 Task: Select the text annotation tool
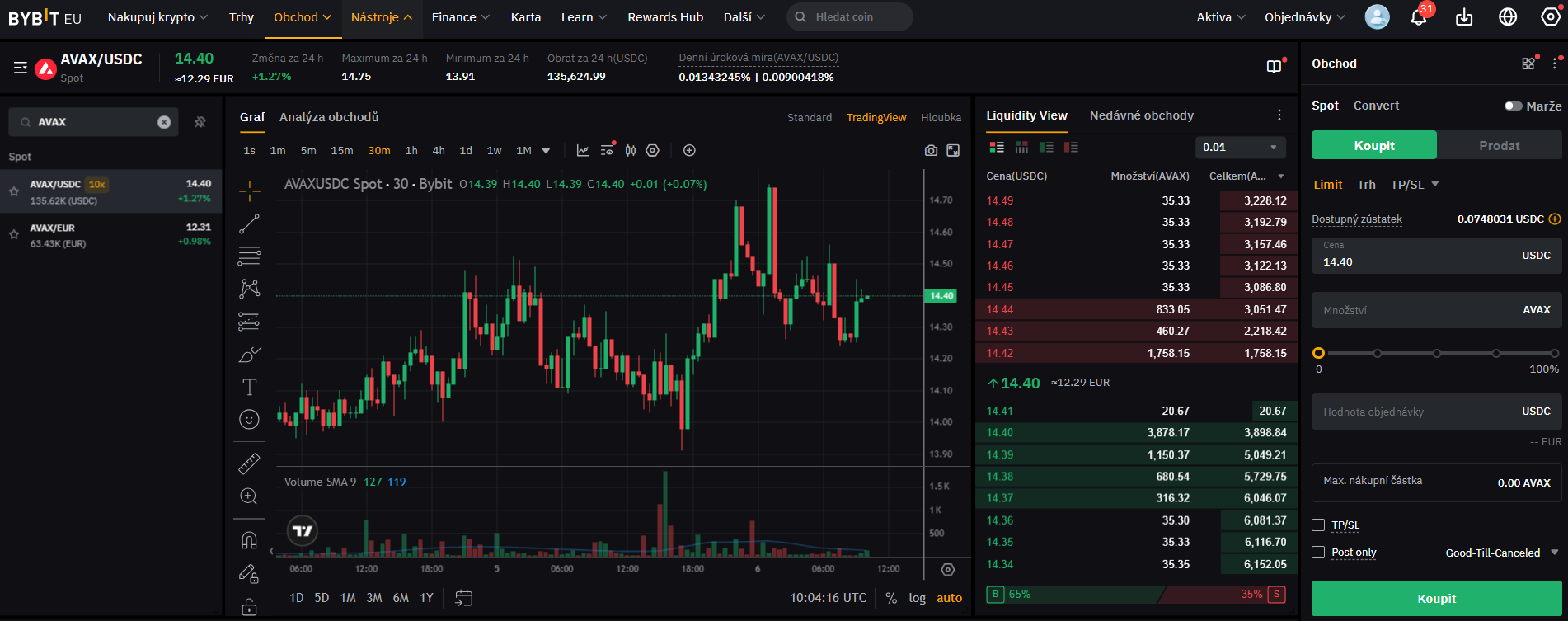click(249, 387)
